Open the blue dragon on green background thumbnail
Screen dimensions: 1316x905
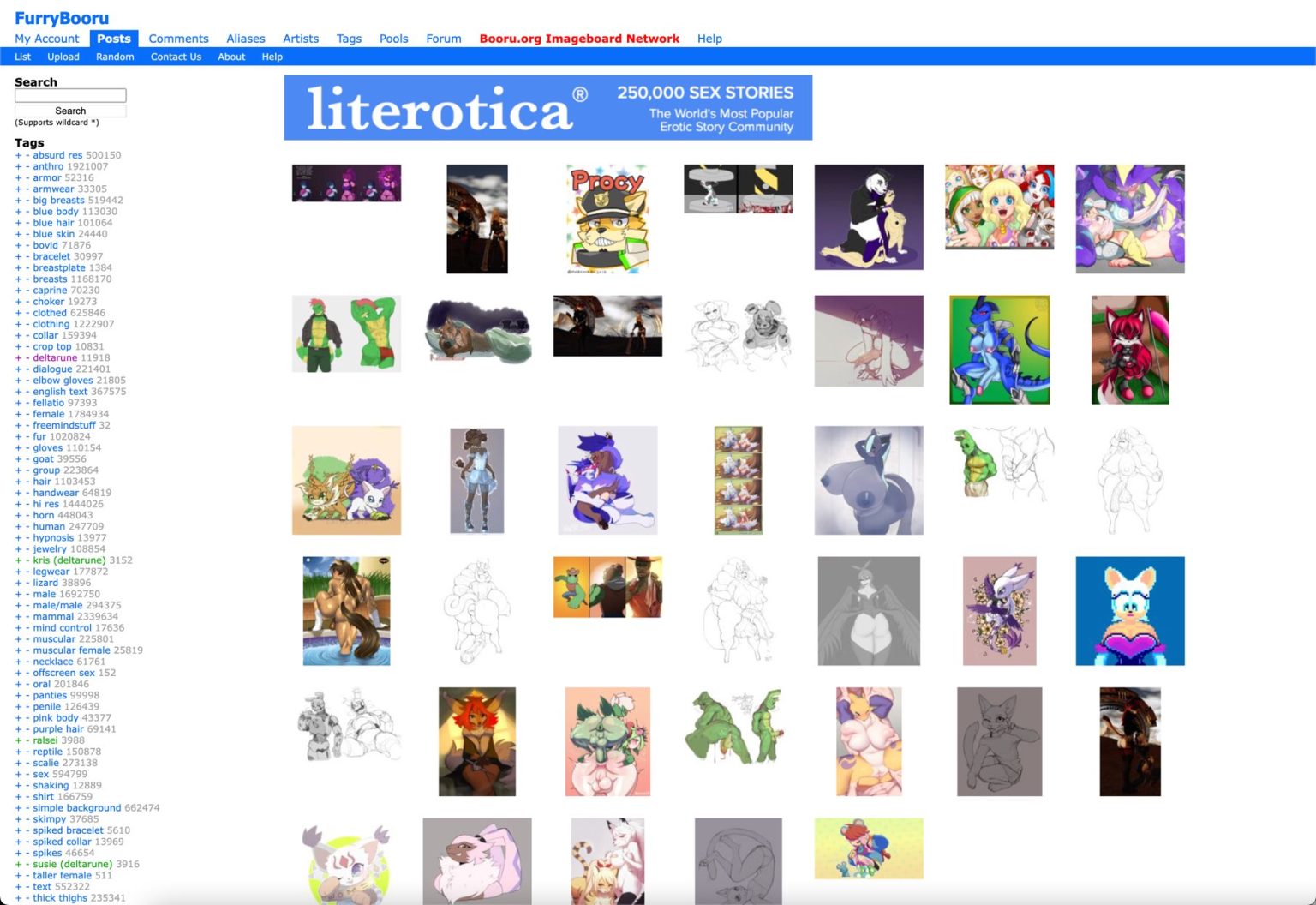(x=999, y=350)
